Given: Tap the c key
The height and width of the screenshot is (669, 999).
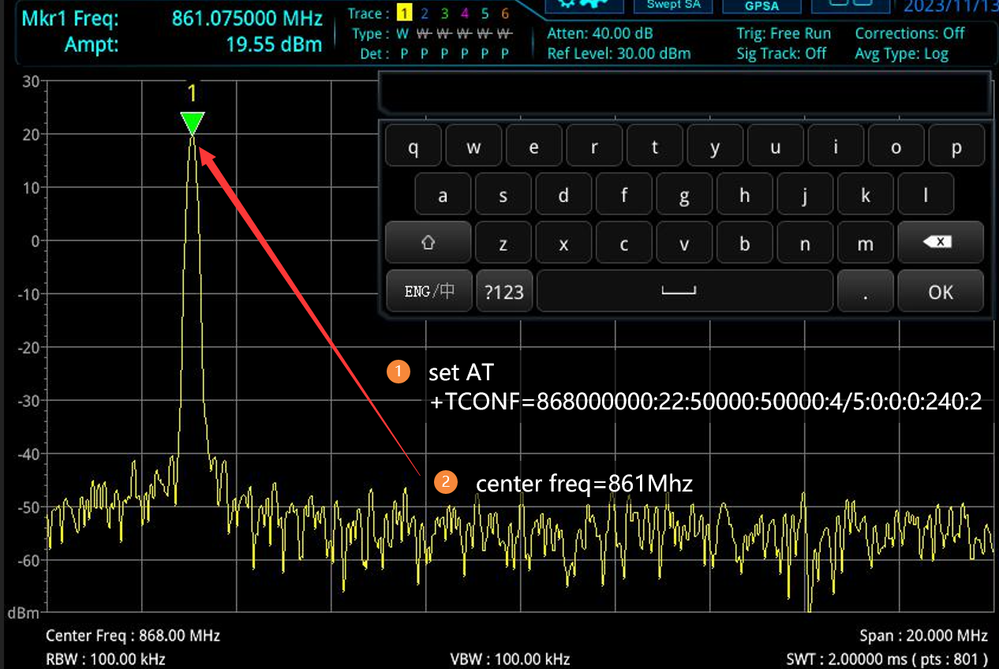Looking at the screenshot, I should (624, 243).
